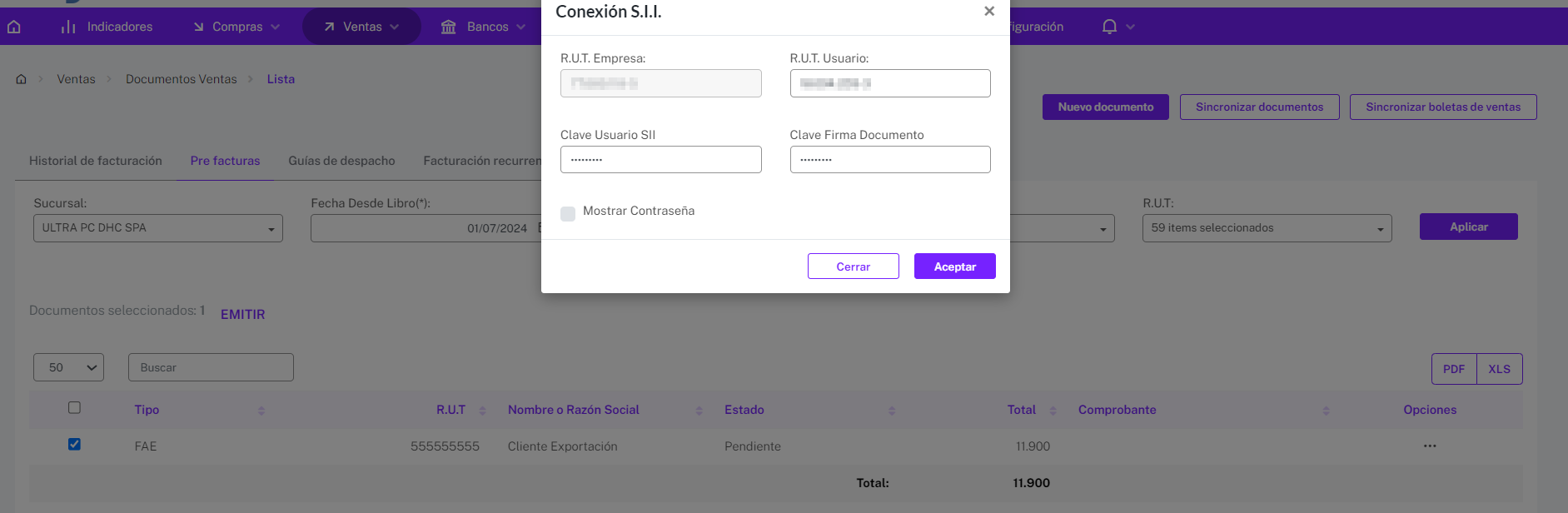Expand the Sucursal ULTRA PC DHC SPA dropdown
The image size is (1568, 513).
coord(158,228)
